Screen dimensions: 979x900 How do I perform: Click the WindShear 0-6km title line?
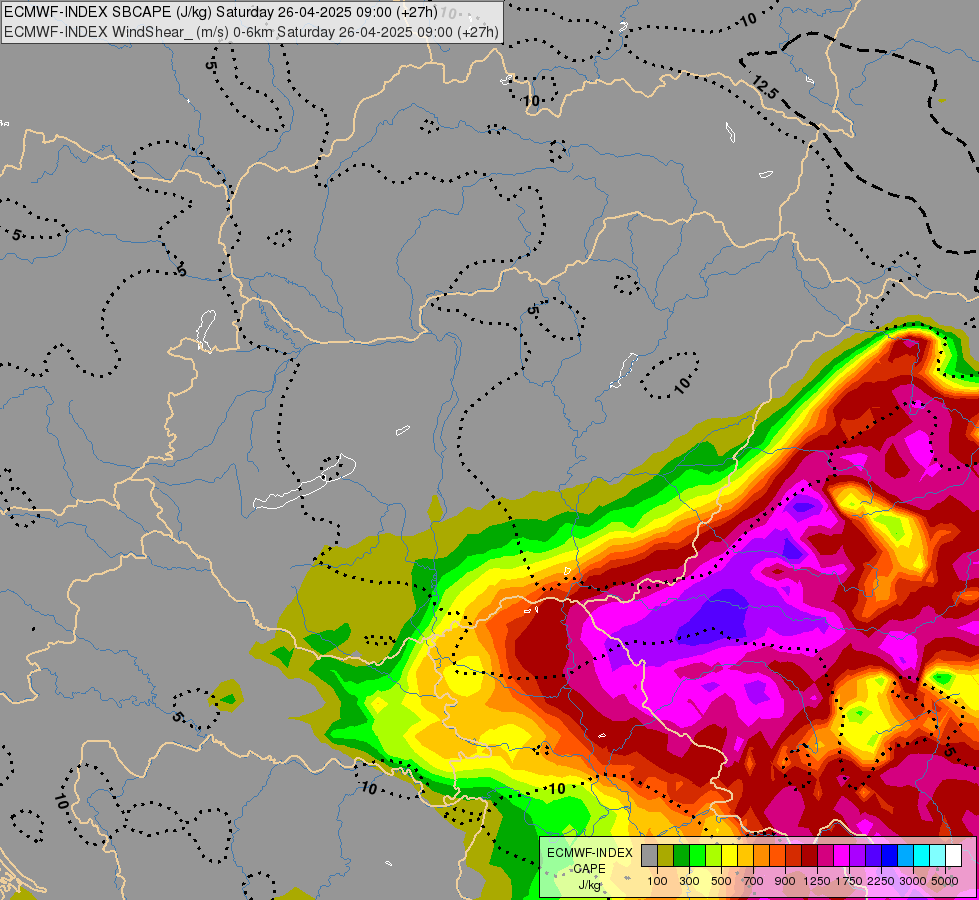pyautogui.click(x=251, y=32)
